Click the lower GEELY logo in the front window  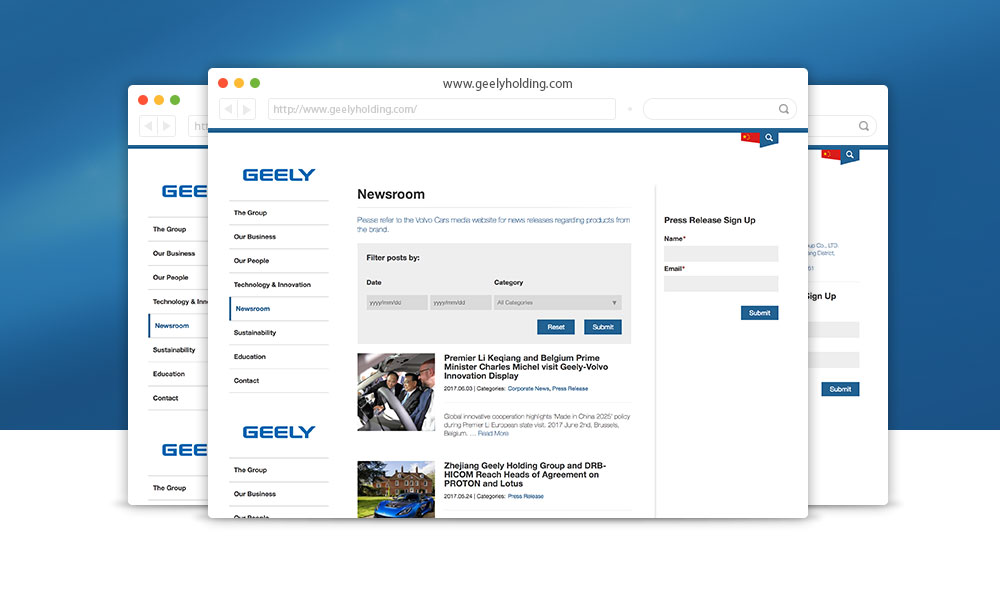(x=279, y=432)
